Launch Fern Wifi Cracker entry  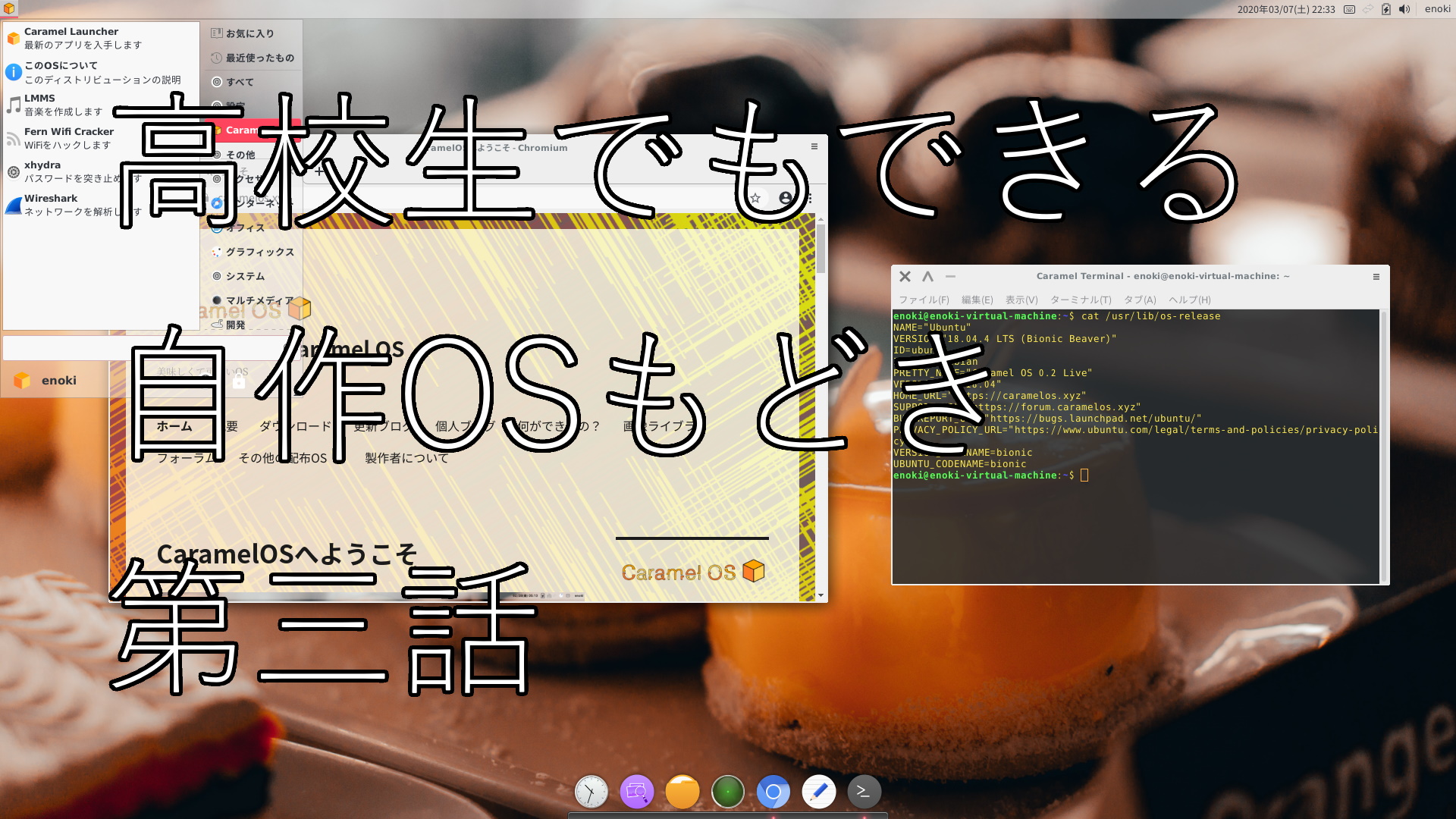tap(102, 138)
